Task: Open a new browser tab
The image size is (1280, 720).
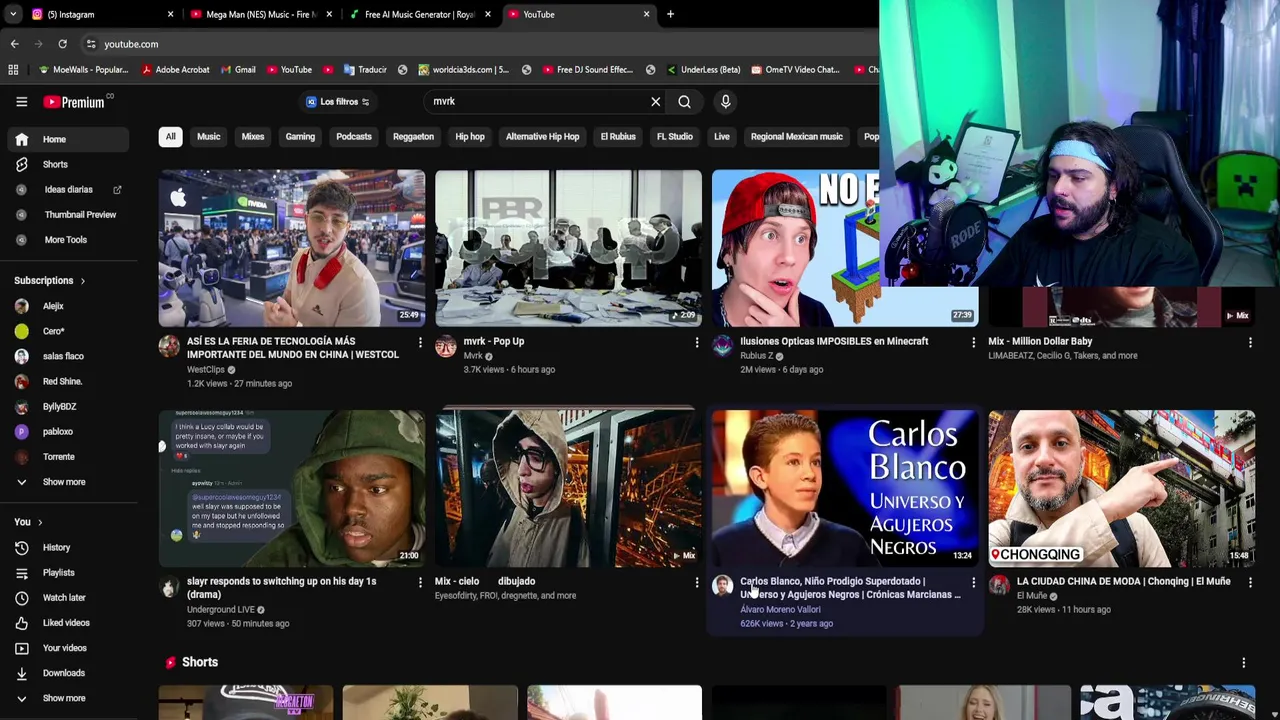Action: [670, 14]
